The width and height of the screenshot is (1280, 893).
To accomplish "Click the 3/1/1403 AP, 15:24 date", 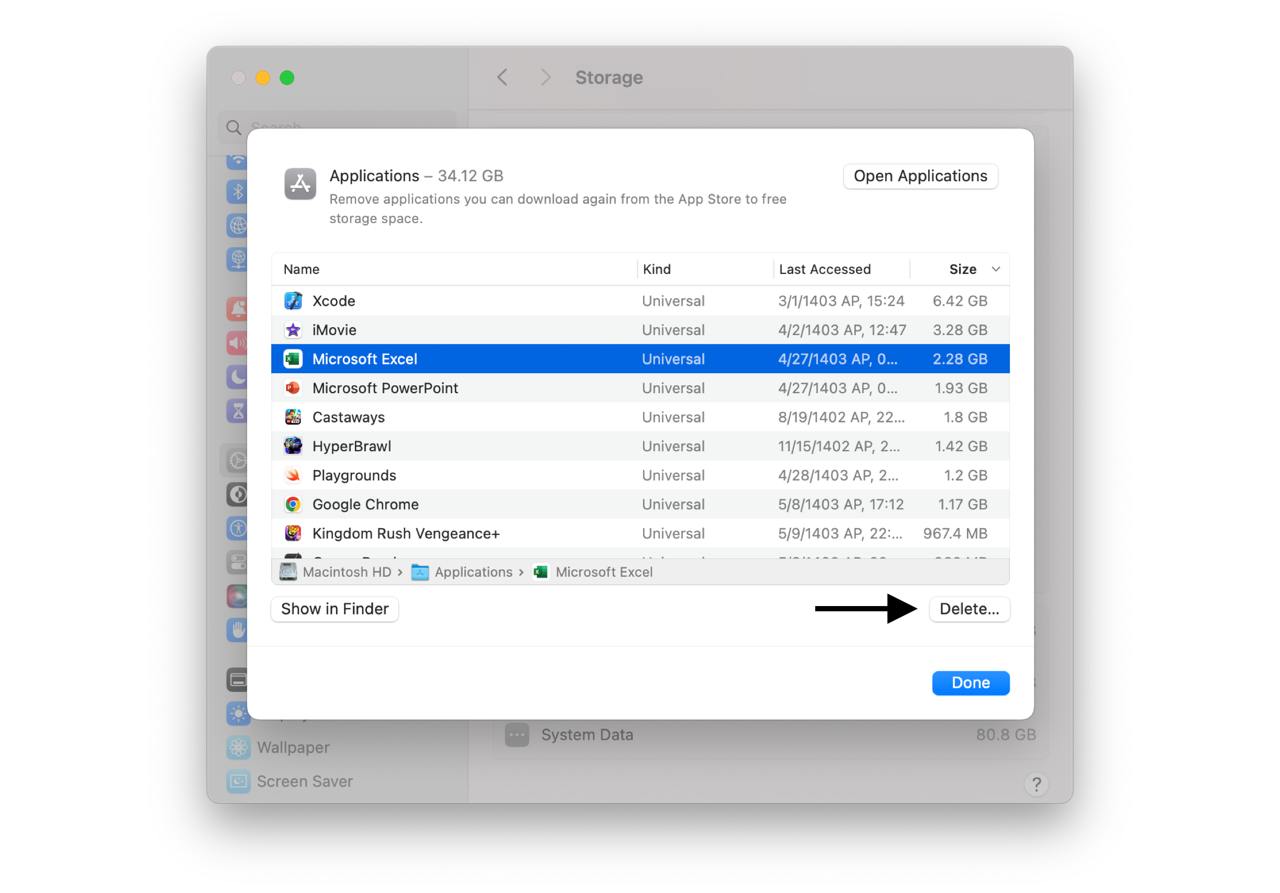I will (841, 301).
